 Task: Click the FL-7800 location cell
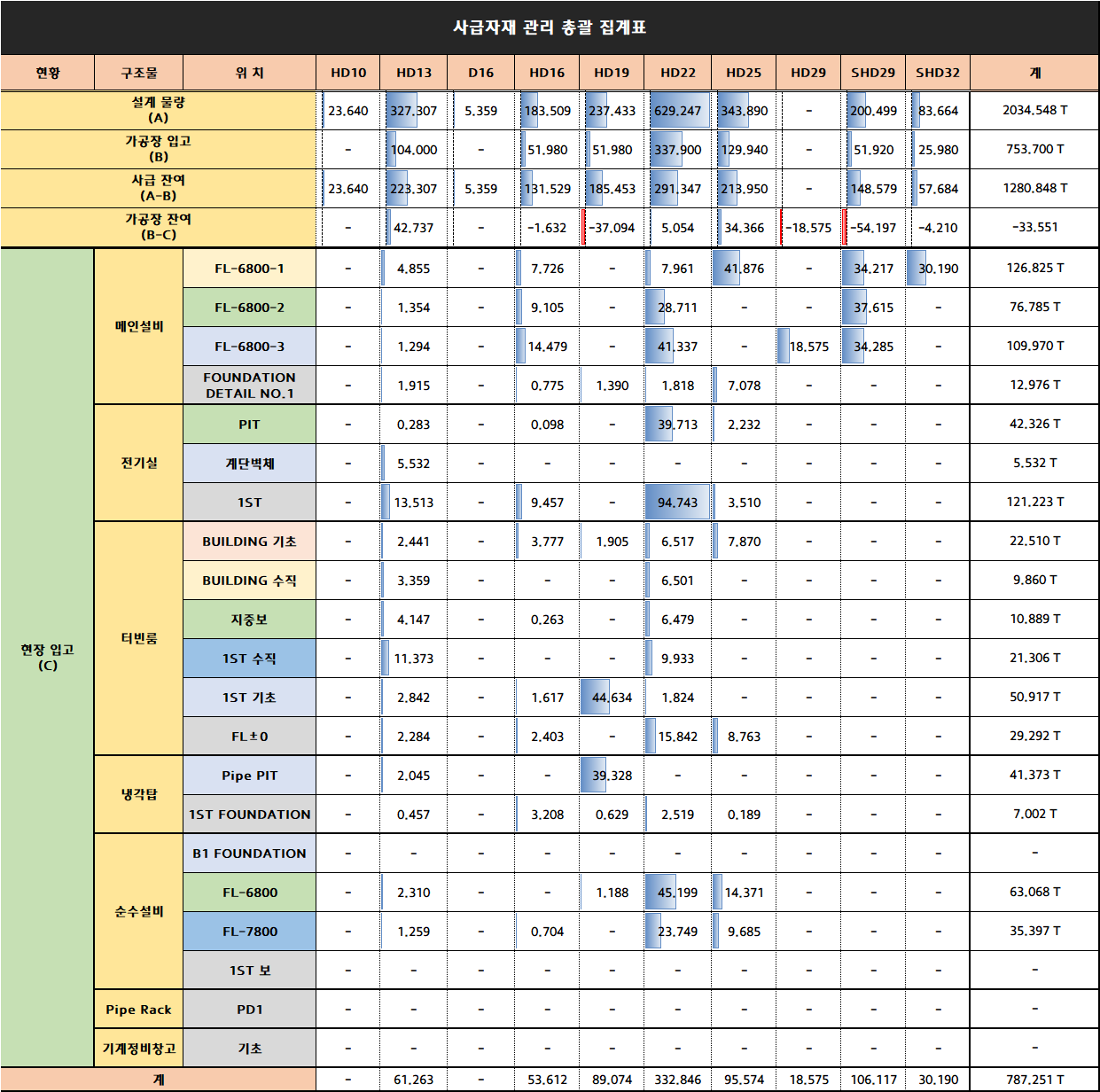pyautogui.click(x=250, y=932)
